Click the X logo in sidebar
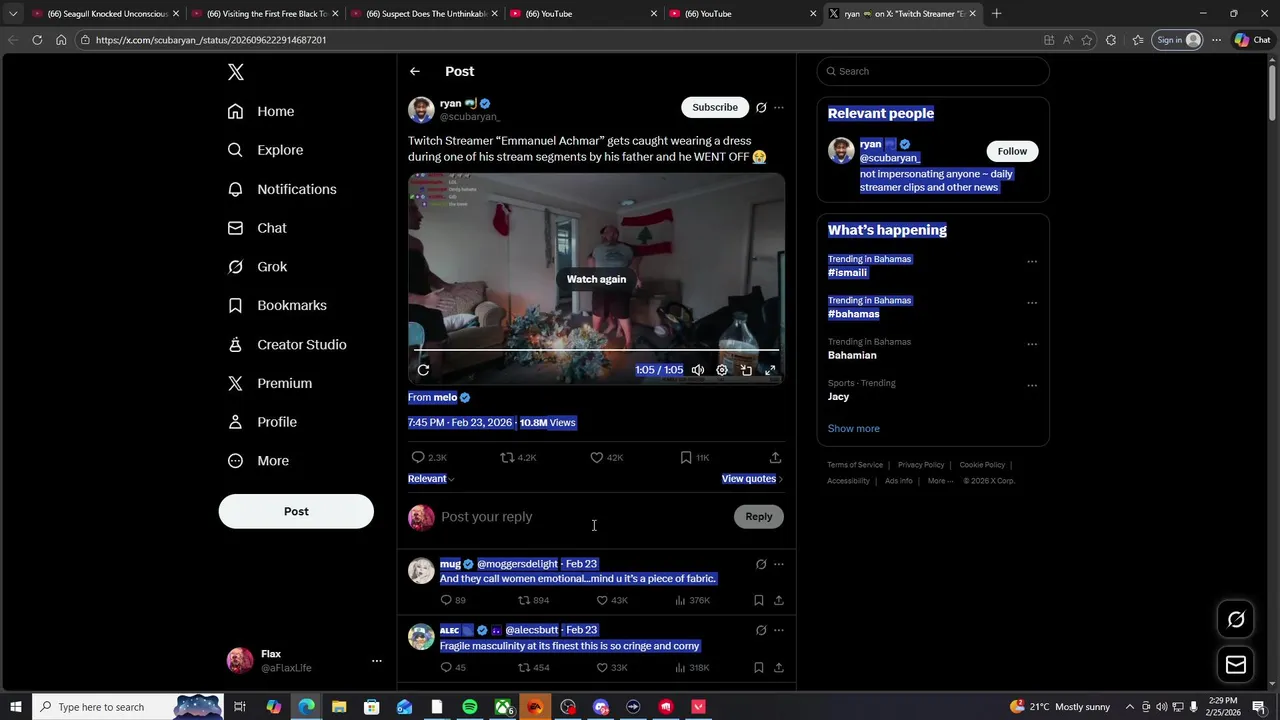Screen dimensions: 1280x720 point(235,72)
